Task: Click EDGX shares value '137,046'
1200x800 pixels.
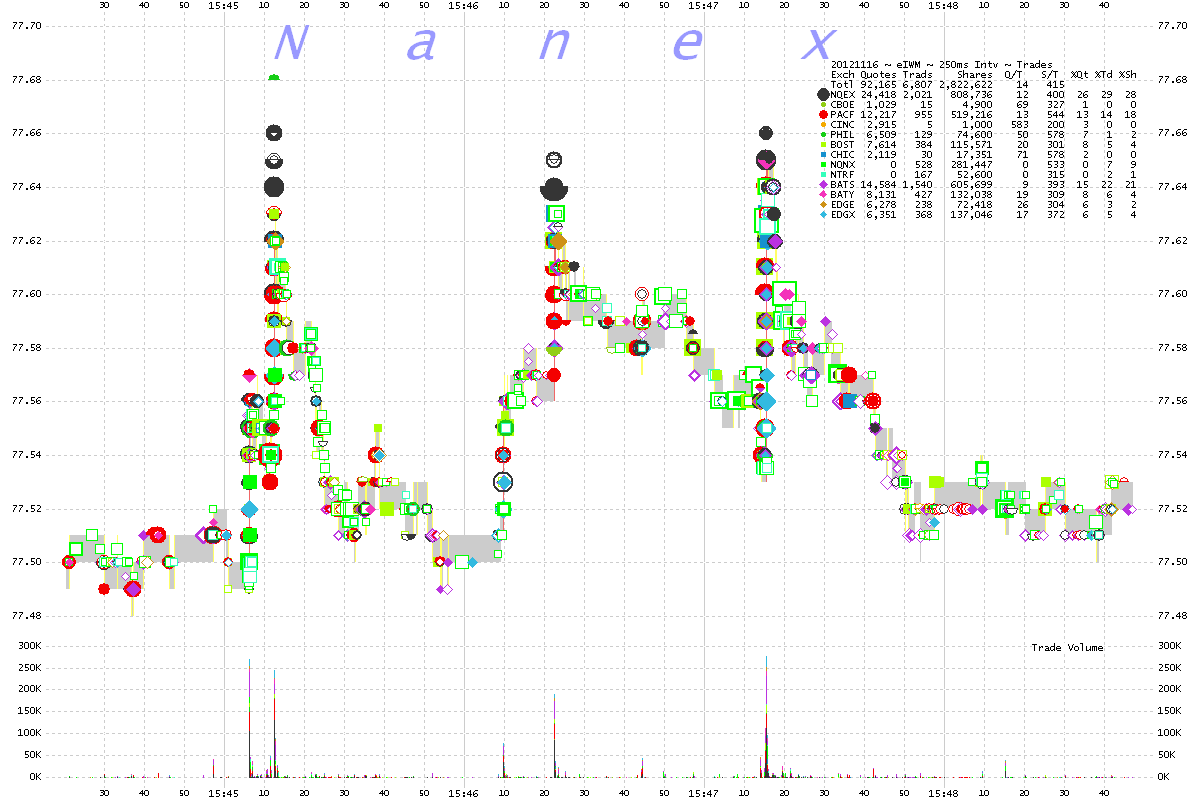Action: tap(971, 214)
